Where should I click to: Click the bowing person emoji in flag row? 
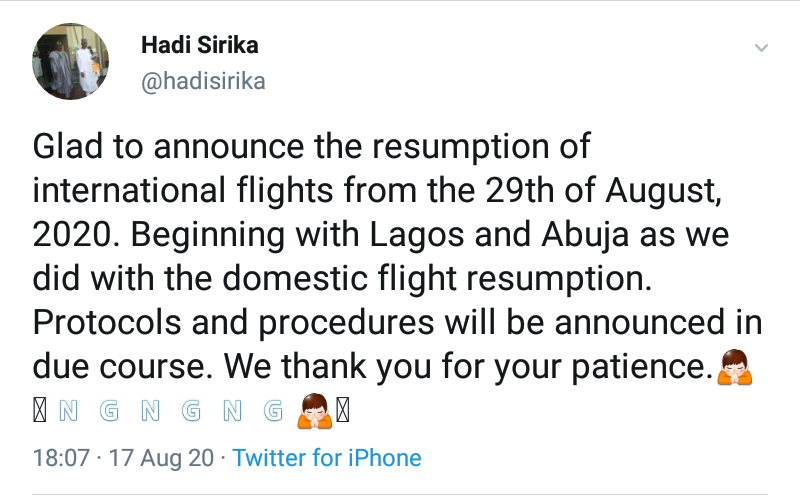coord(314,410)
